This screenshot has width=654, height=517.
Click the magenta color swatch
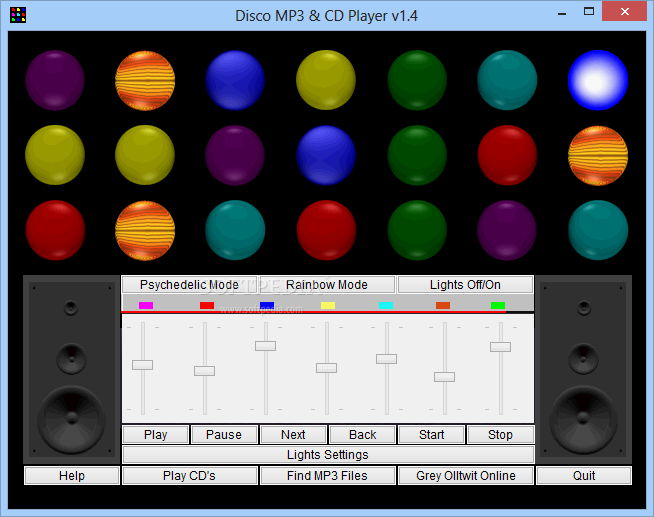(146, 305)
